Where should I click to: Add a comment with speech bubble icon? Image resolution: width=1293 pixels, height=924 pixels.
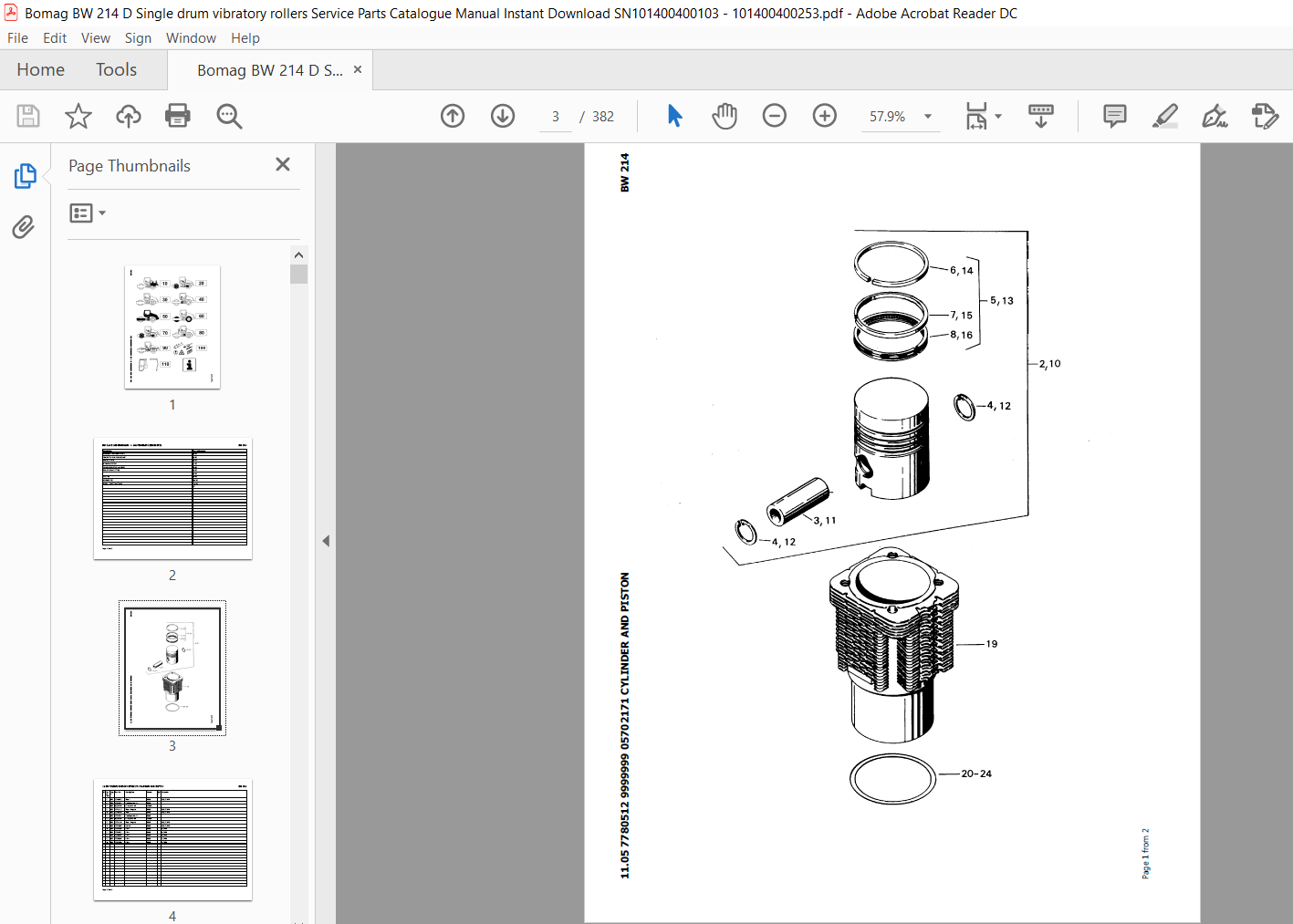(x=1115, y=116)
